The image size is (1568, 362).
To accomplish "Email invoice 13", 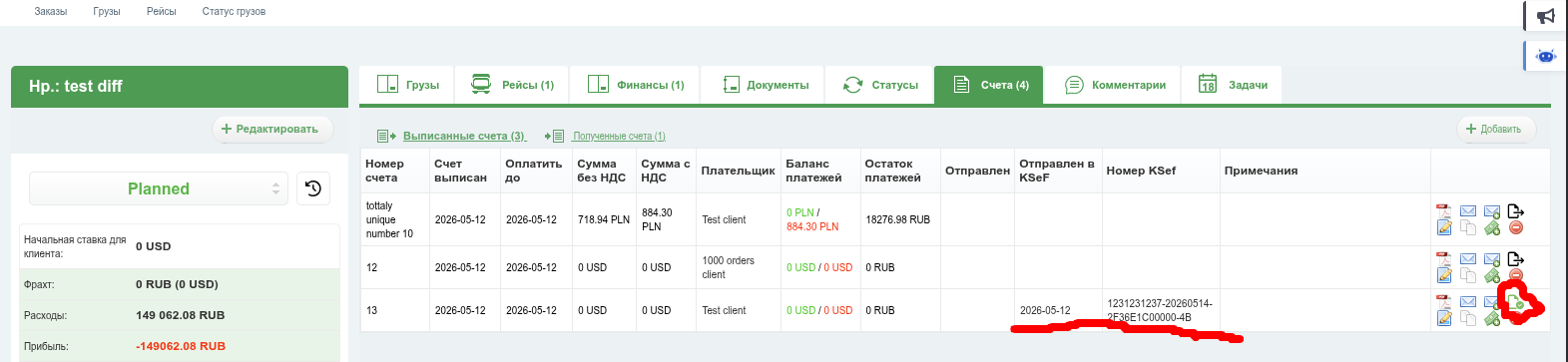I will coord(1467,301).
